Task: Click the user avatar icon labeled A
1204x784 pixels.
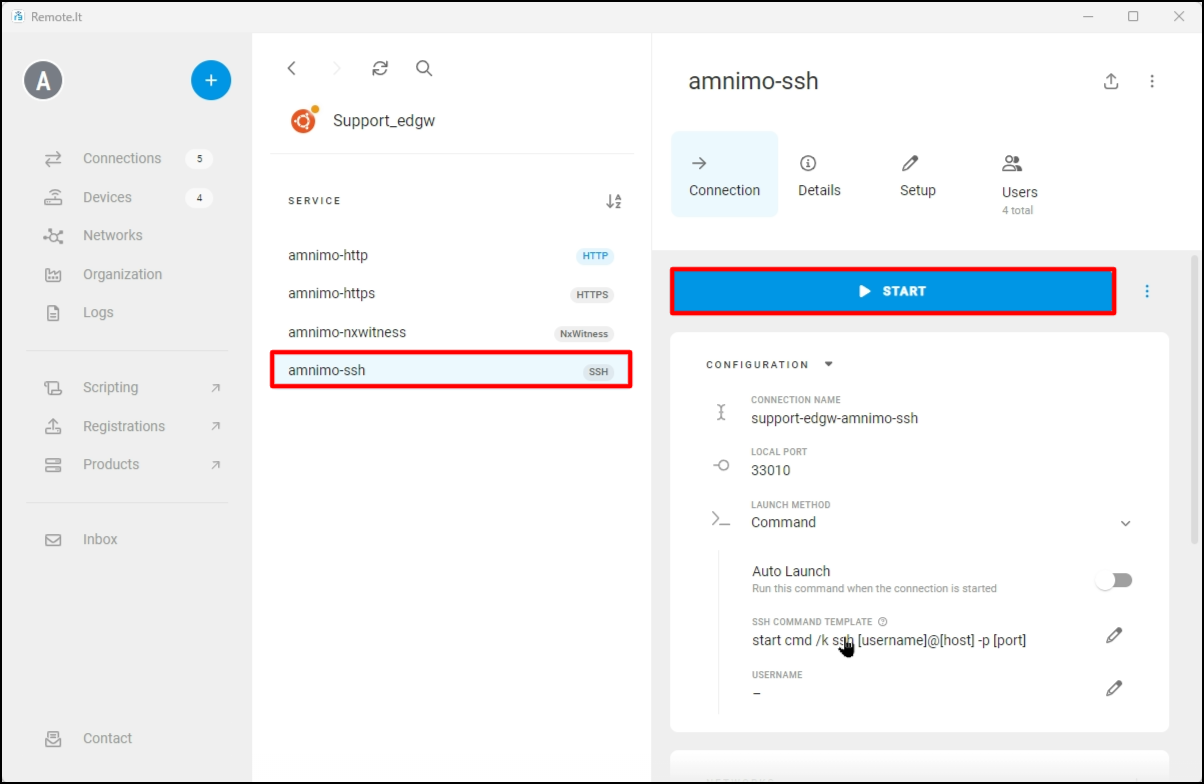Action: coord(43,81)
